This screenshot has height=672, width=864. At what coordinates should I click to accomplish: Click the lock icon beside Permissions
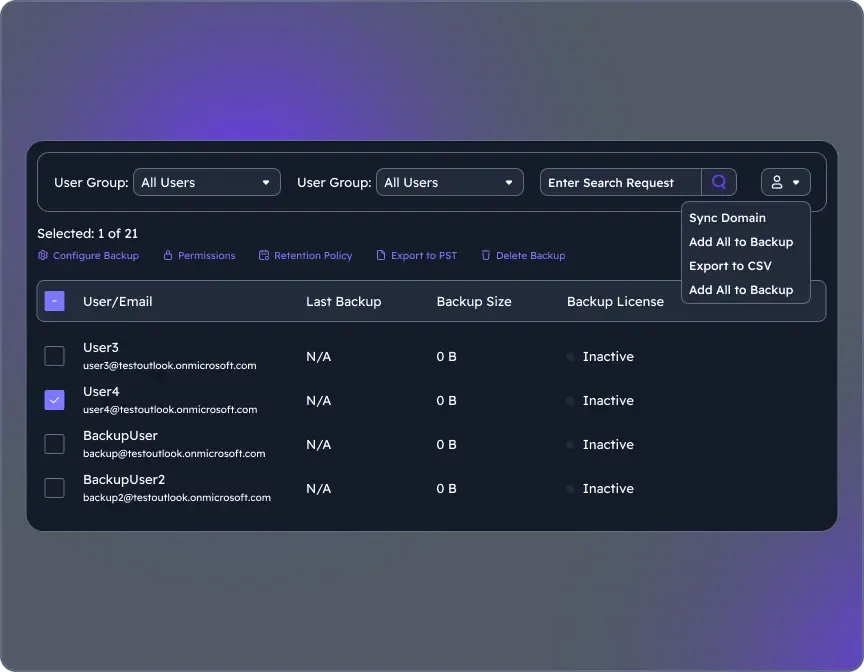pyautogui.click(x=168, y=256)
